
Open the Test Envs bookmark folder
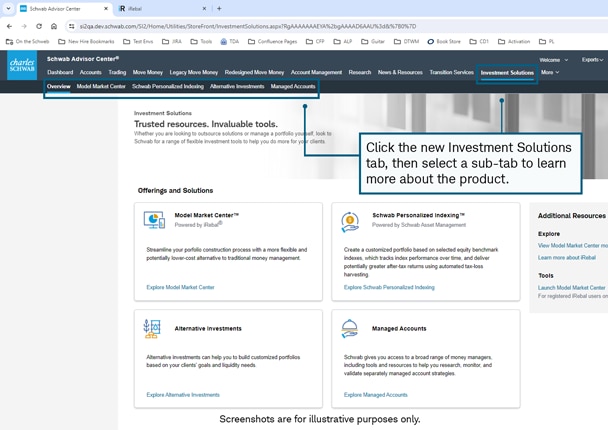pyautogui.click(x=138, y=41)
